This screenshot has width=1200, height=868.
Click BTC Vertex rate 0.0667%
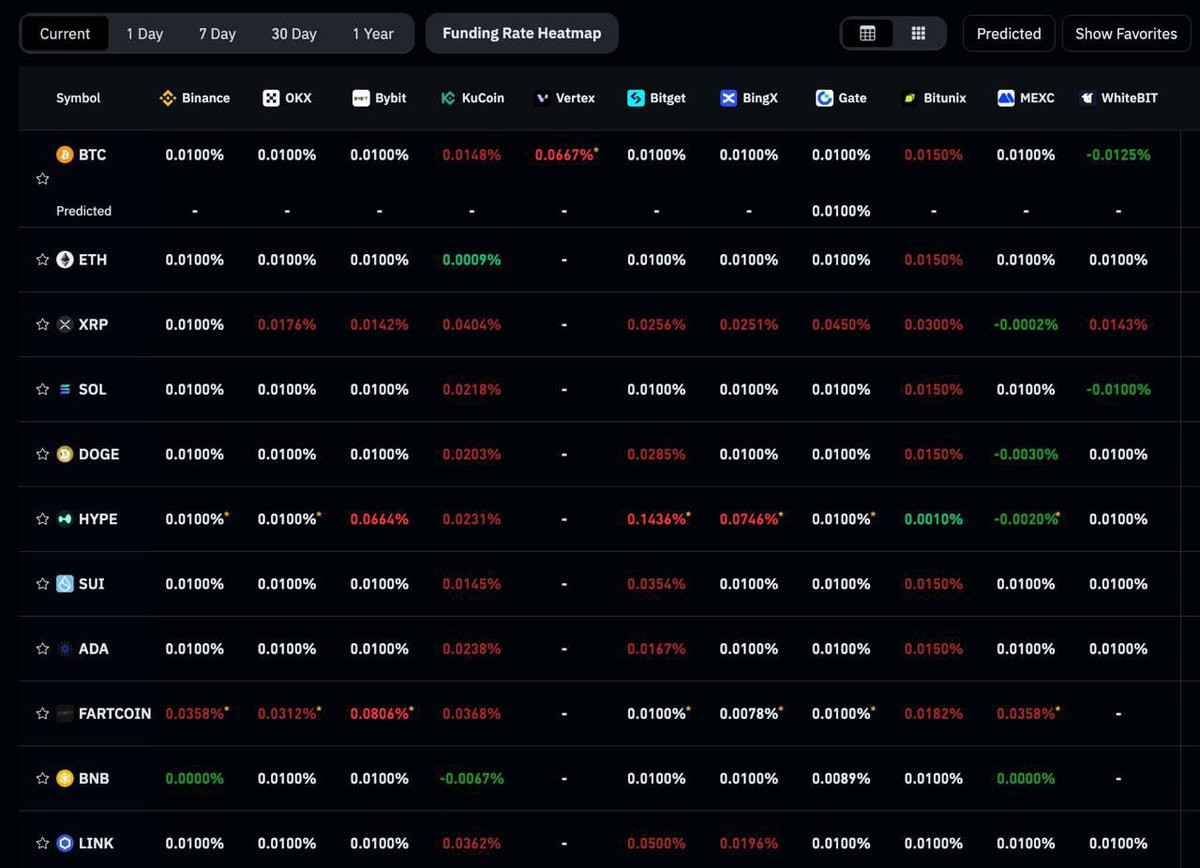pos(564,155)
